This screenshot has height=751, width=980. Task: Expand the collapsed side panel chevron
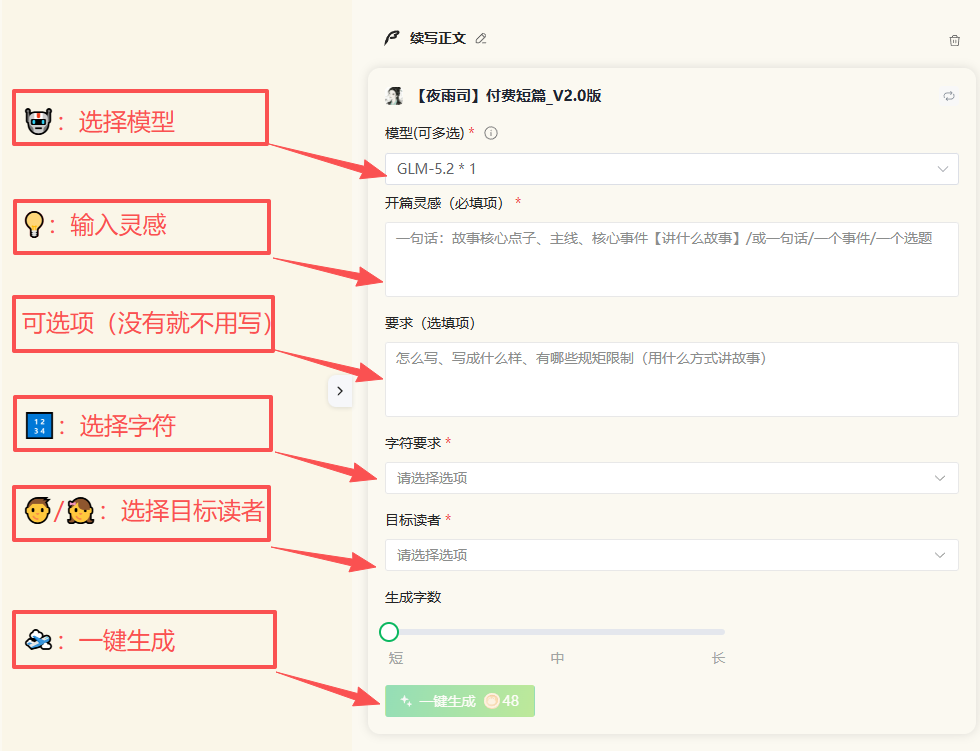[x=340, y=391]
